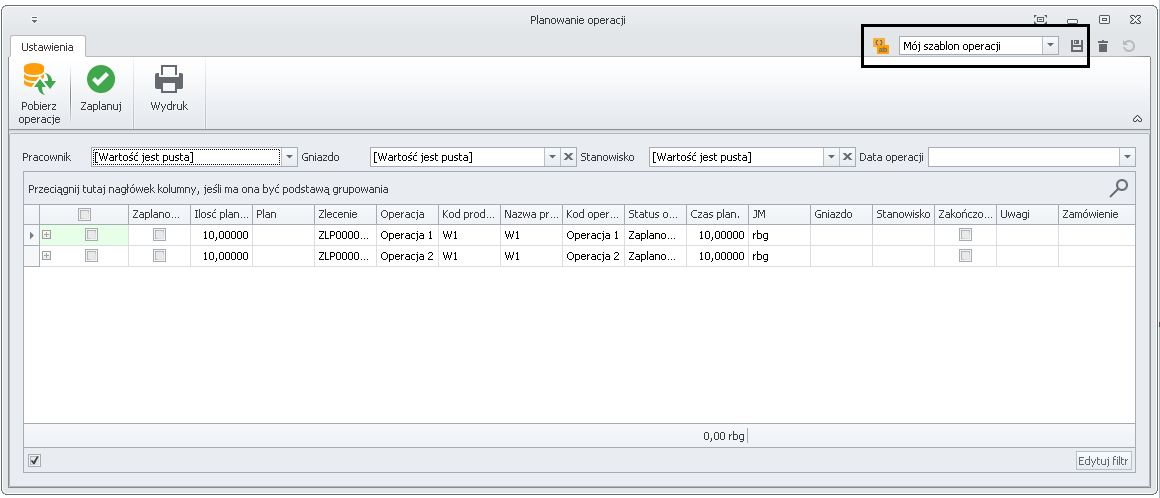Uncheck the filter-enabled checkbox at bottom left
This screenshot has width=1160, height=498.
tap(35, 460)
